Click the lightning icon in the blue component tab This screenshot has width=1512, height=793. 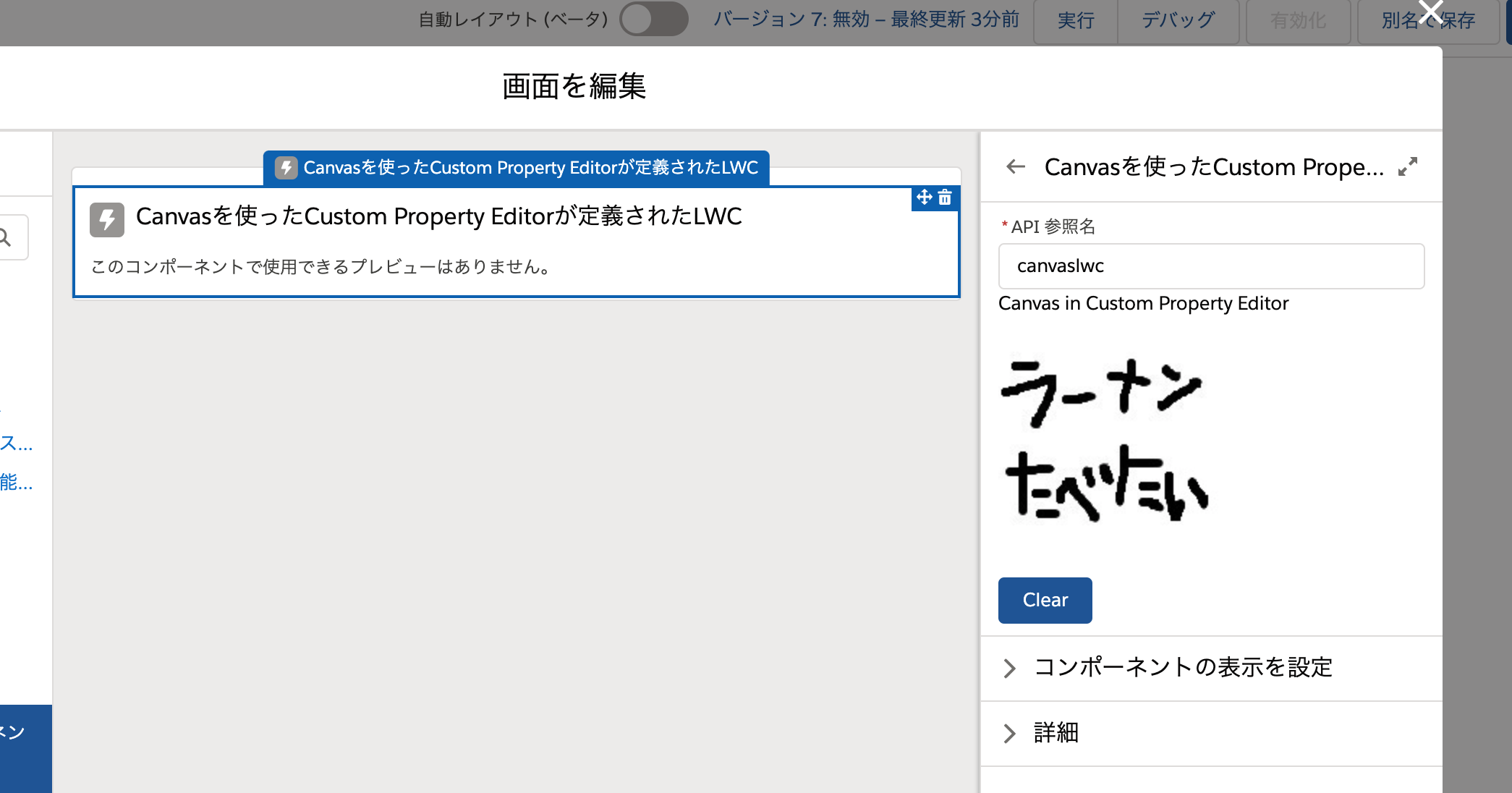(x=286, y=168)
